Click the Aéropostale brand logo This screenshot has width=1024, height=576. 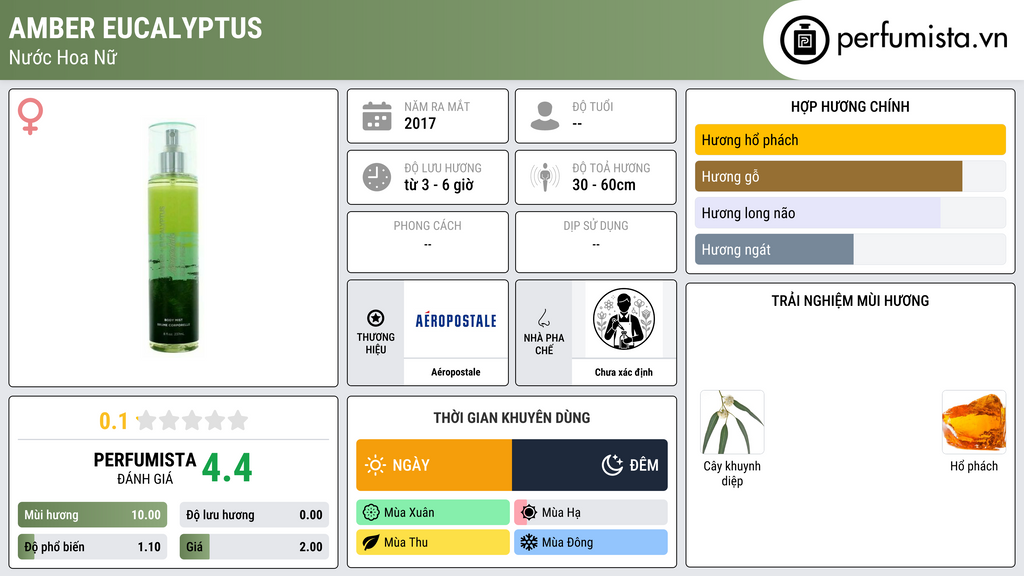tap(456, 321)
